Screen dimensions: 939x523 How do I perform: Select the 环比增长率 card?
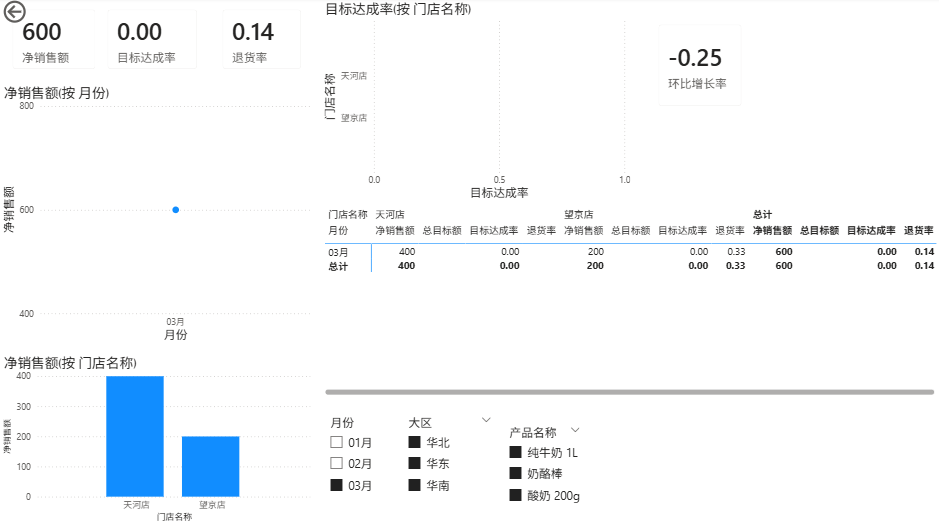697,65
